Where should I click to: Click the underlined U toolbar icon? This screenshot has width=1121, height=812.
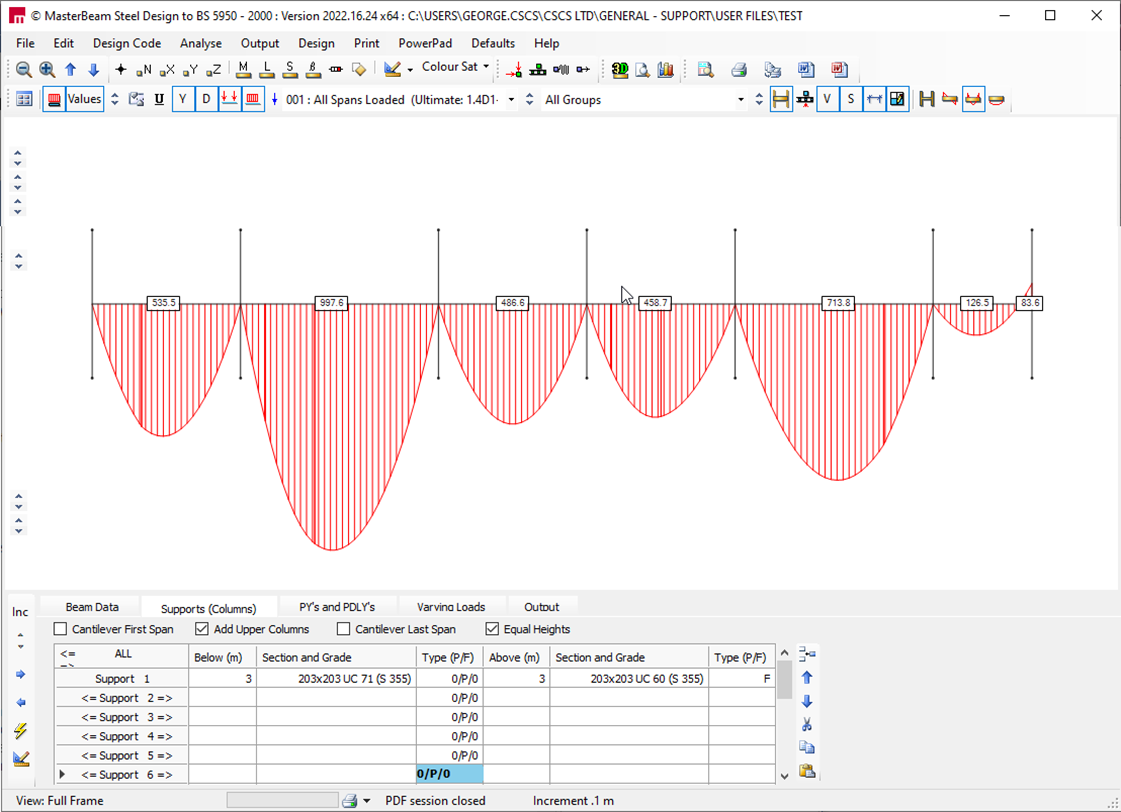point(159,99)
